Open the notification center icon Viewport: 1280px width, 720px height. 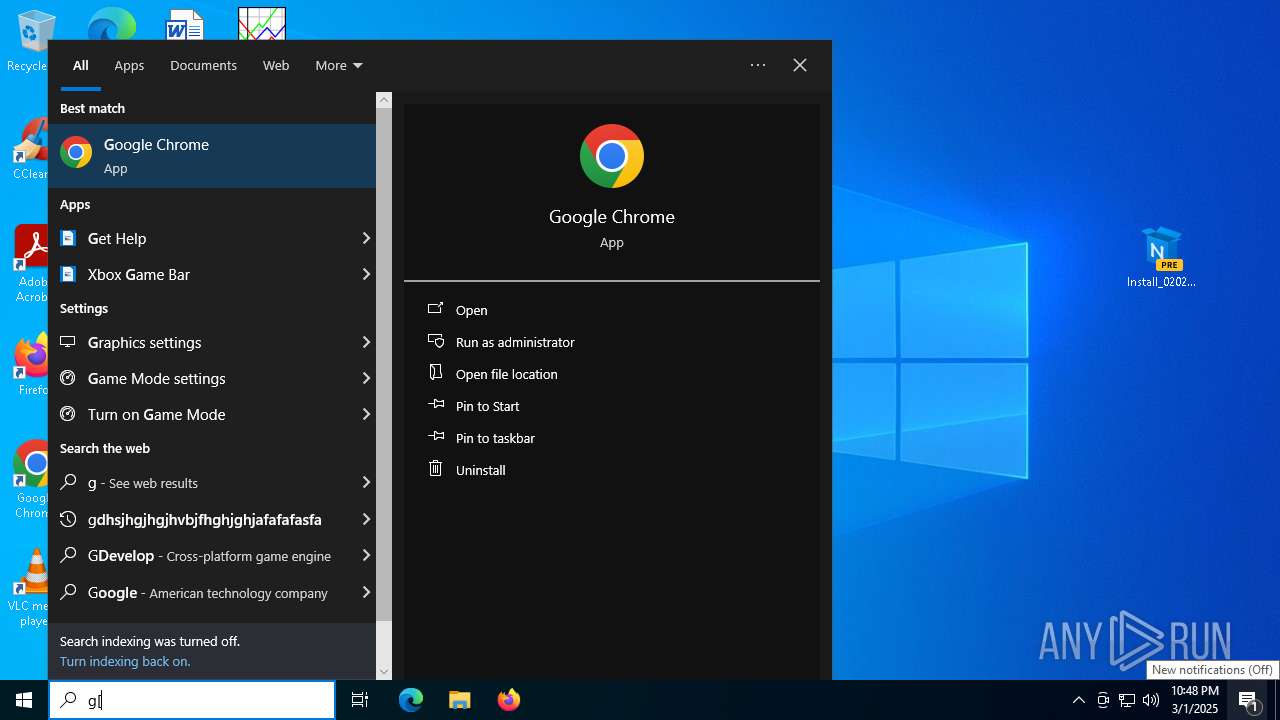coord(1248,700)
